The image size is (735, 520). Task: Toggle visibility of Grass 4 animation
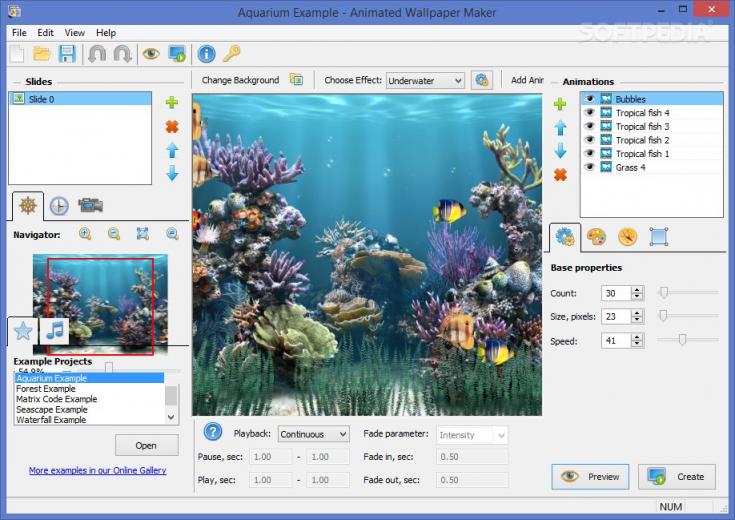click(x=590, y=167)
